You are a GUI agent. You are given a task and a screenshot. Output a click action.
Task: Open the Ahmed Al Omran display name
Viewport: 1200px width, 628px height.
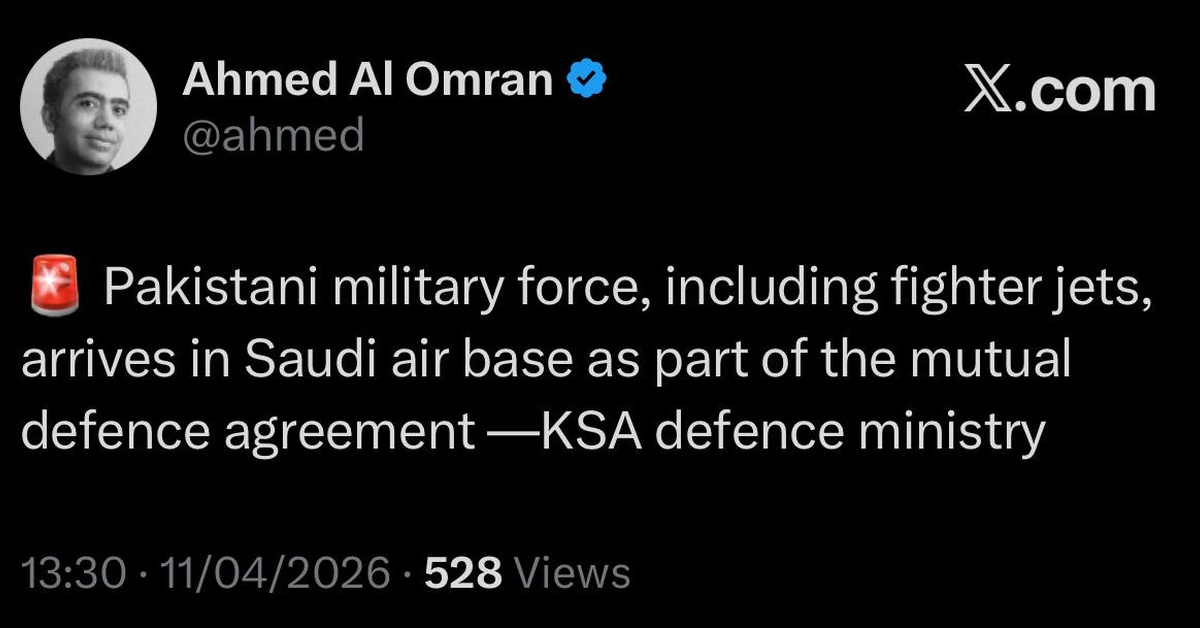click(367, 81)
